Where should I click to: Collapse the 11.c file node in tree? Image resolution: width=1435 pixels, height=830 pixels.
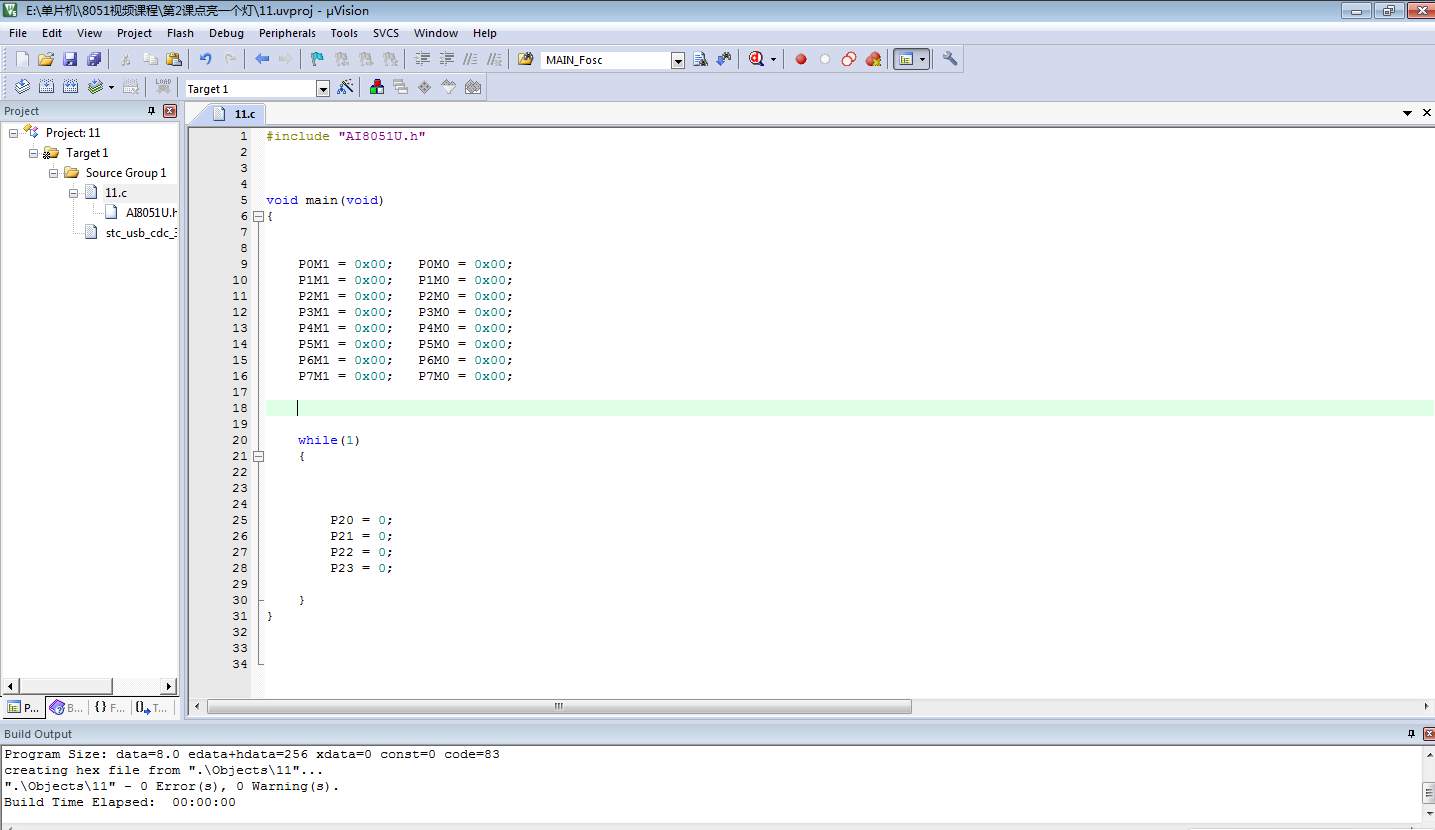[74, 192]
